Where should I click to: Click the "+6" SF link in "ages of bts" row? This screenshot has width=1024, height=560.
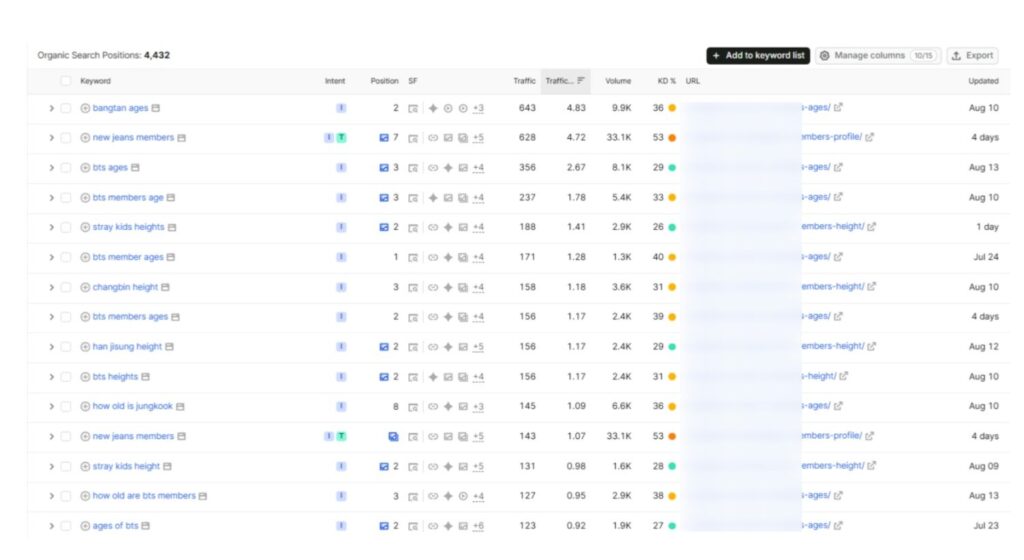(x=478, y=526)
